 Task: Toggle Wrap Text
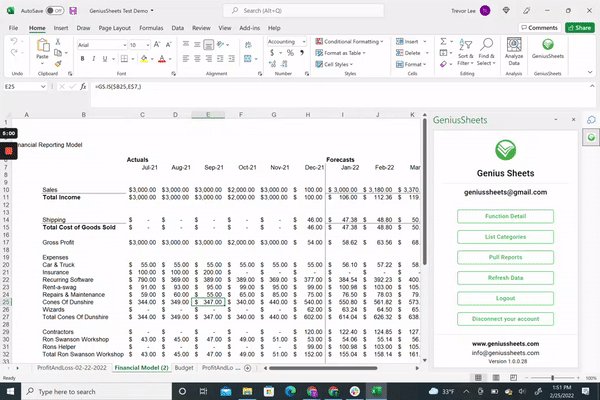tap(248, 45)
